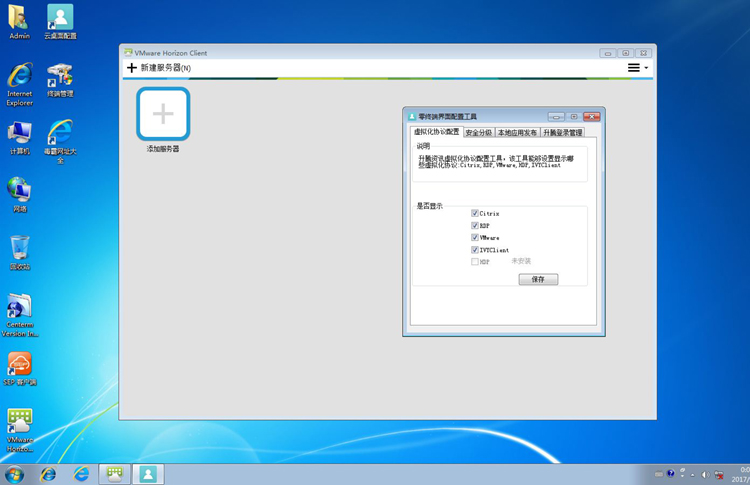Uncheck the IVTClient checkbox
Image resolution: width=750 pixels, height=485 pixels.
click(474, 250)
